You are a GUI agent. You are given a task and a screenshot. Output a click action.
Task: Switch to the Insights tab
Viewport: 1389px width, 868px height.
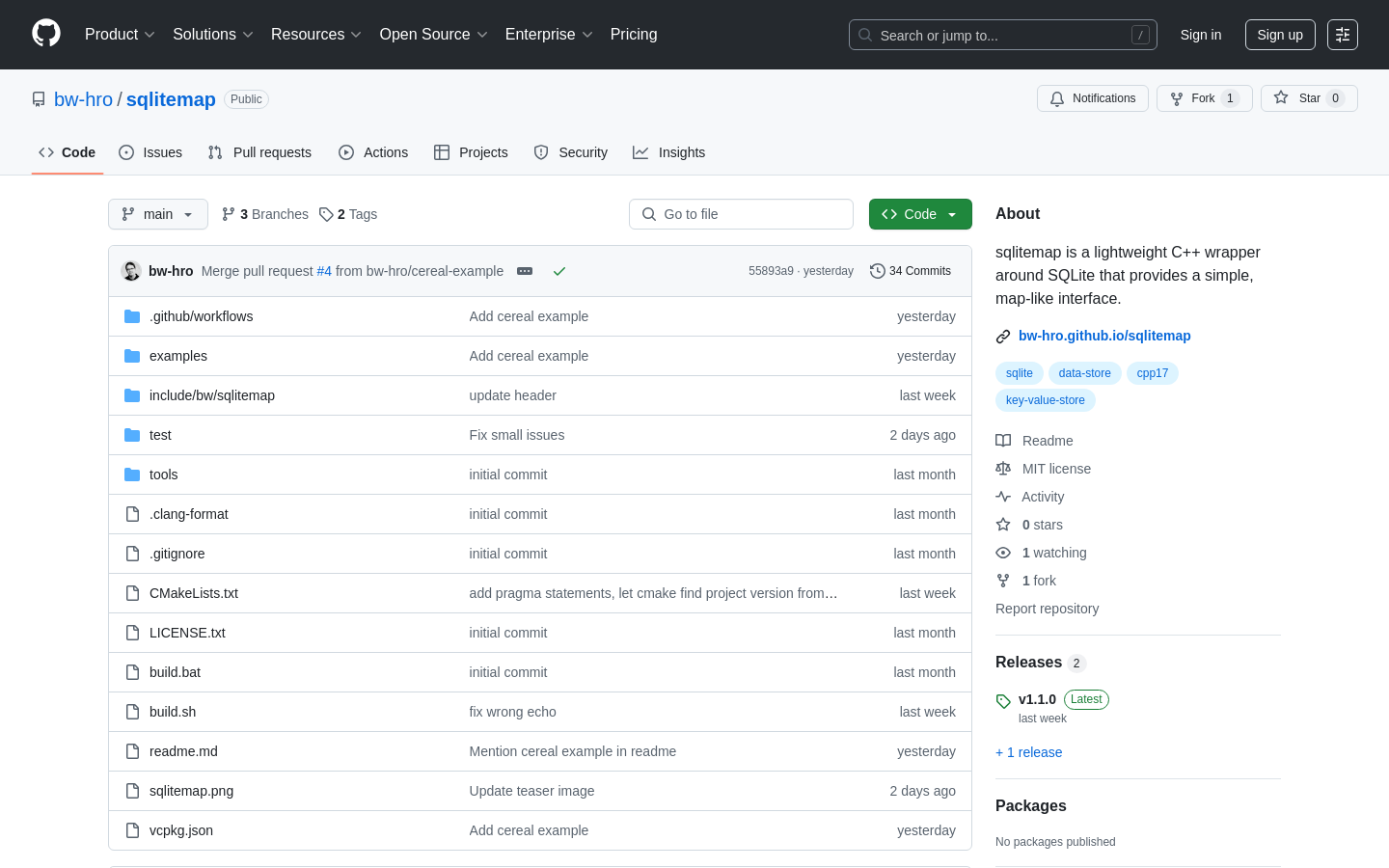point(669,152)
